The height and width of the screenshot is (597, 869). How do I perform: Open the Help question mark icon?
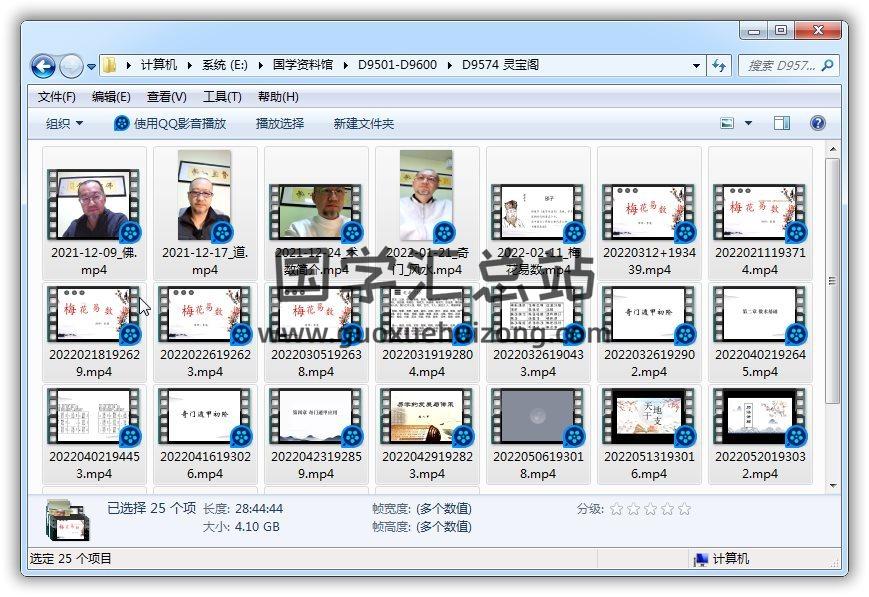(817, 123)
